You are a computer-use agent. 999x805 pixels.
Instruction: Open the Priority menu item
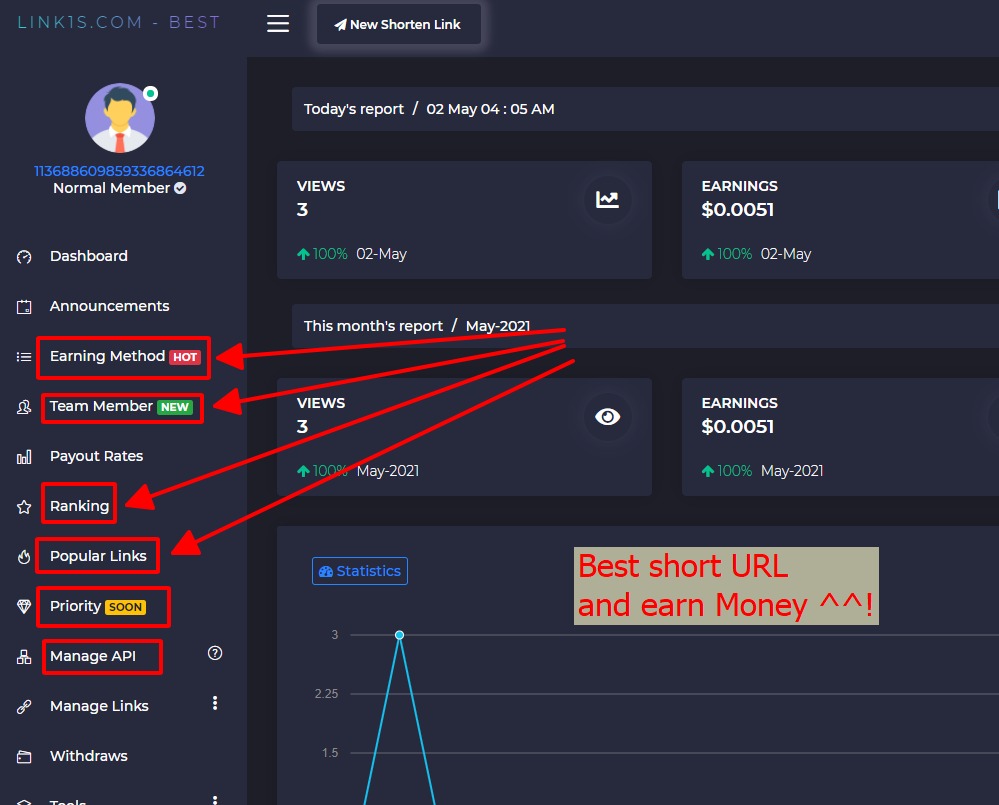(x=76, y=606)
